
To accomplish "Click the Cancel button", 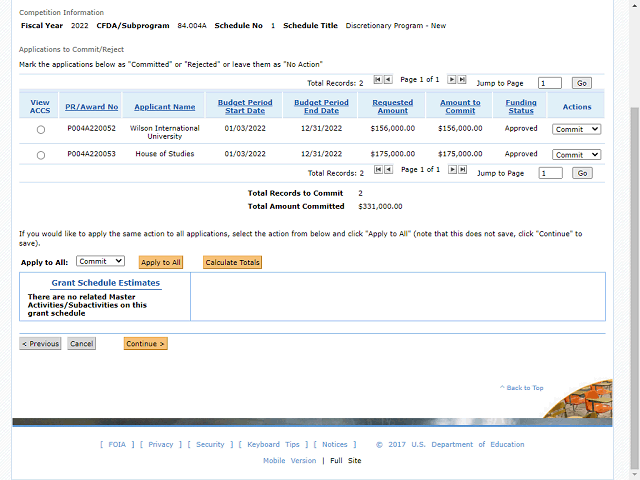I will pos(82,344).
